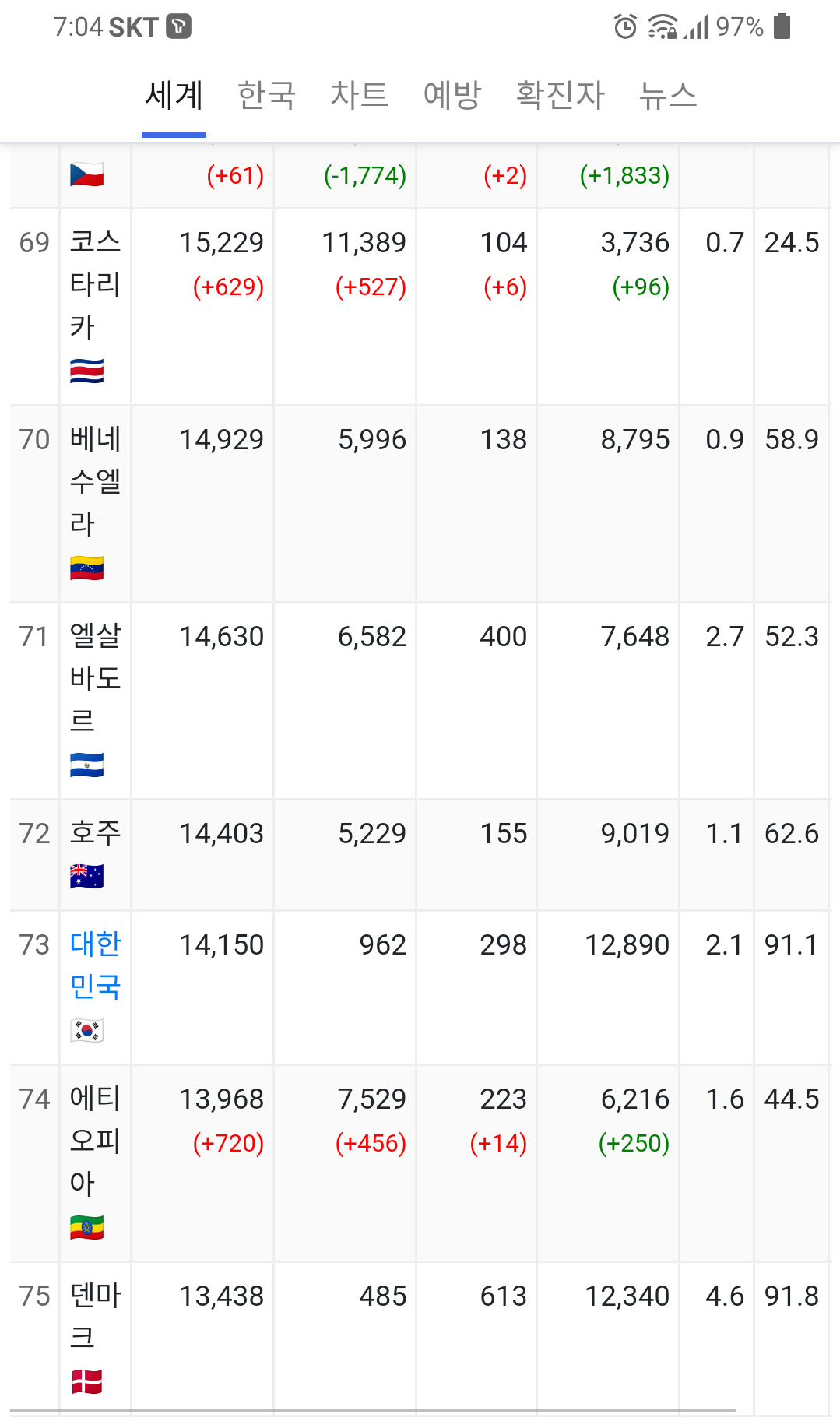Tap the battery status icon
840x1428 pixels.
coord(782,27)
